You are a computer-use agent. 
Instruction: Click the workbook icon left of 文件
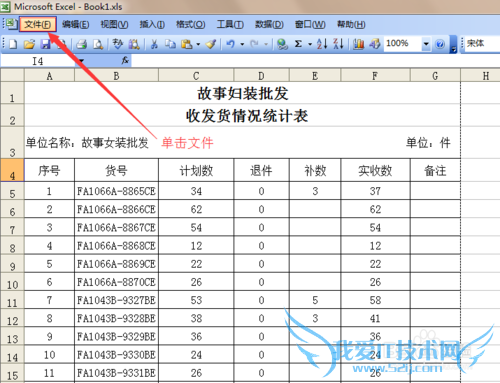[x=11, y=24]
